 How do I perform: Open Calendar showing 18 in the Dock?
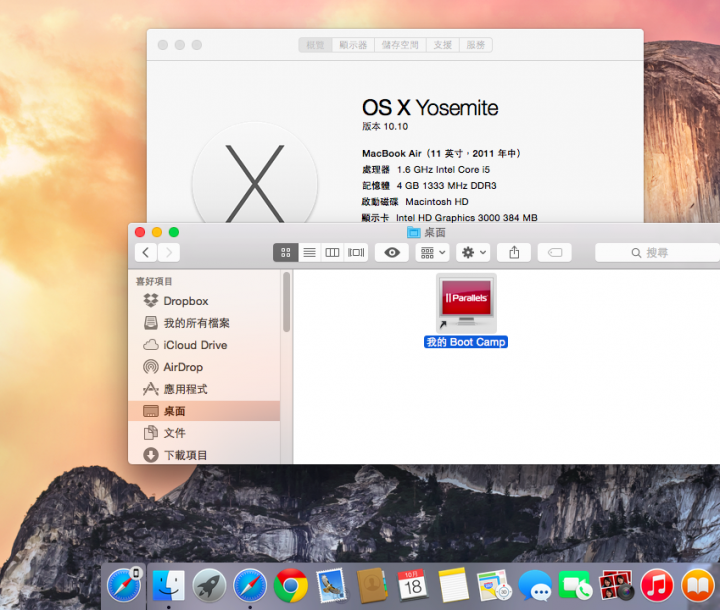(412, 585)
